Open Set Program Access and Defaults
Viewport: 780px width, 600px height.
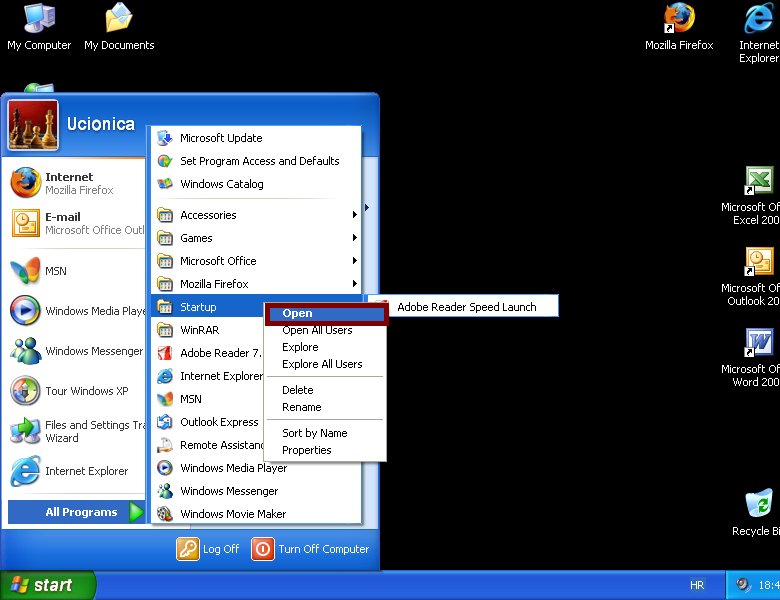tap(256, 161)
